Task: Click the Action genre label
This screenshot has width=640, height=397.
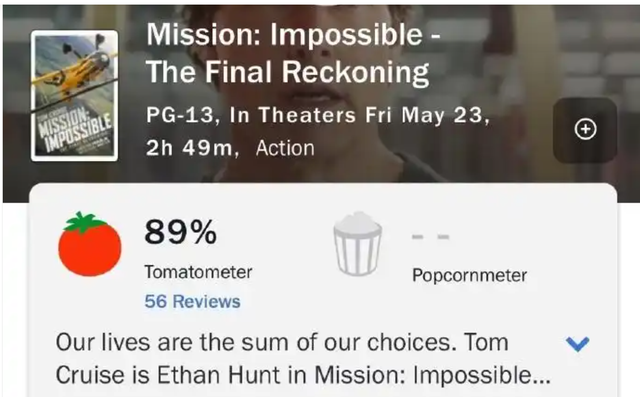Action: pos(285,148)
